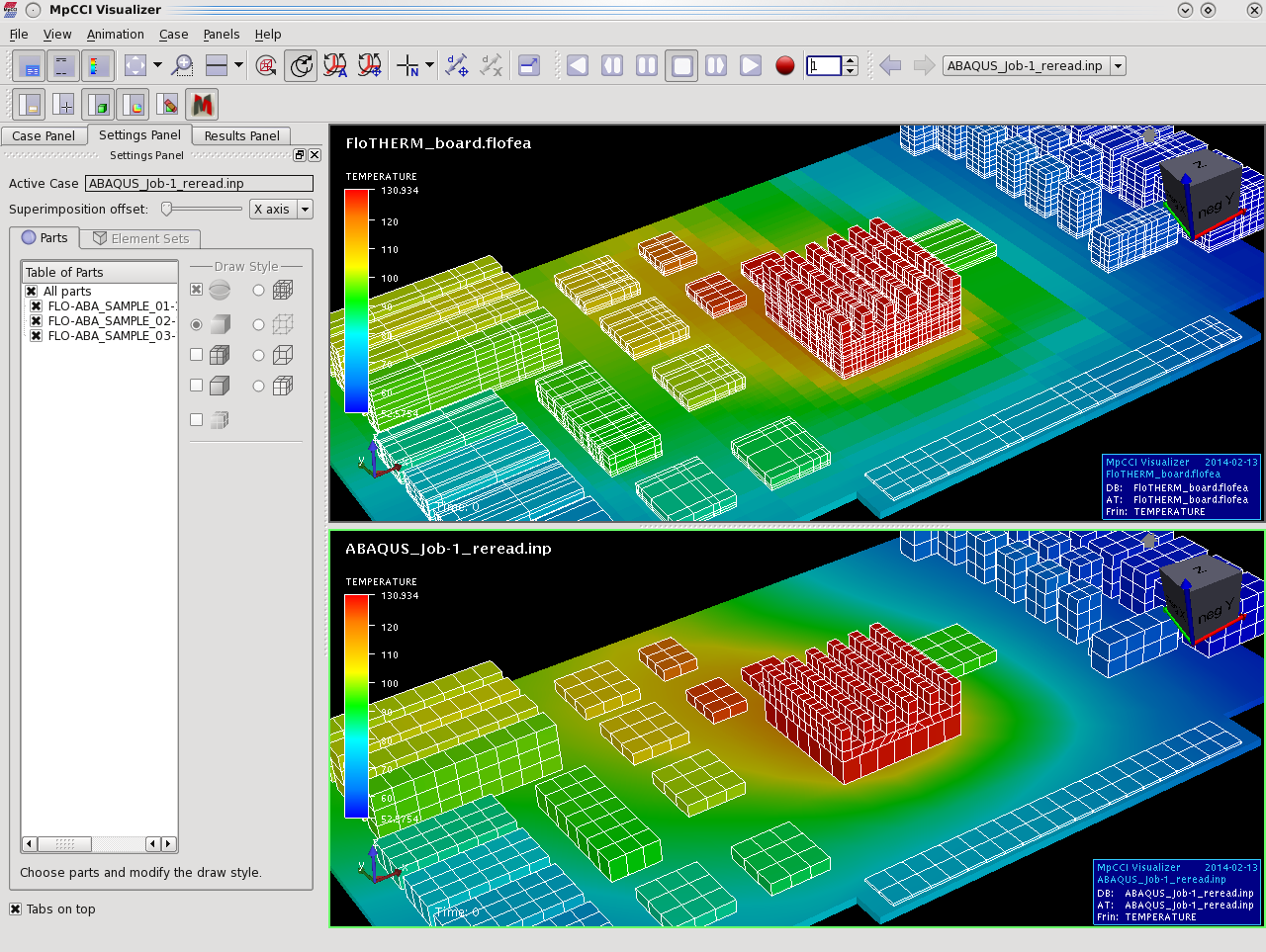Click the panel icon with eraser pencil
Screen dimensions: 1266x952
tap(167, 104)
